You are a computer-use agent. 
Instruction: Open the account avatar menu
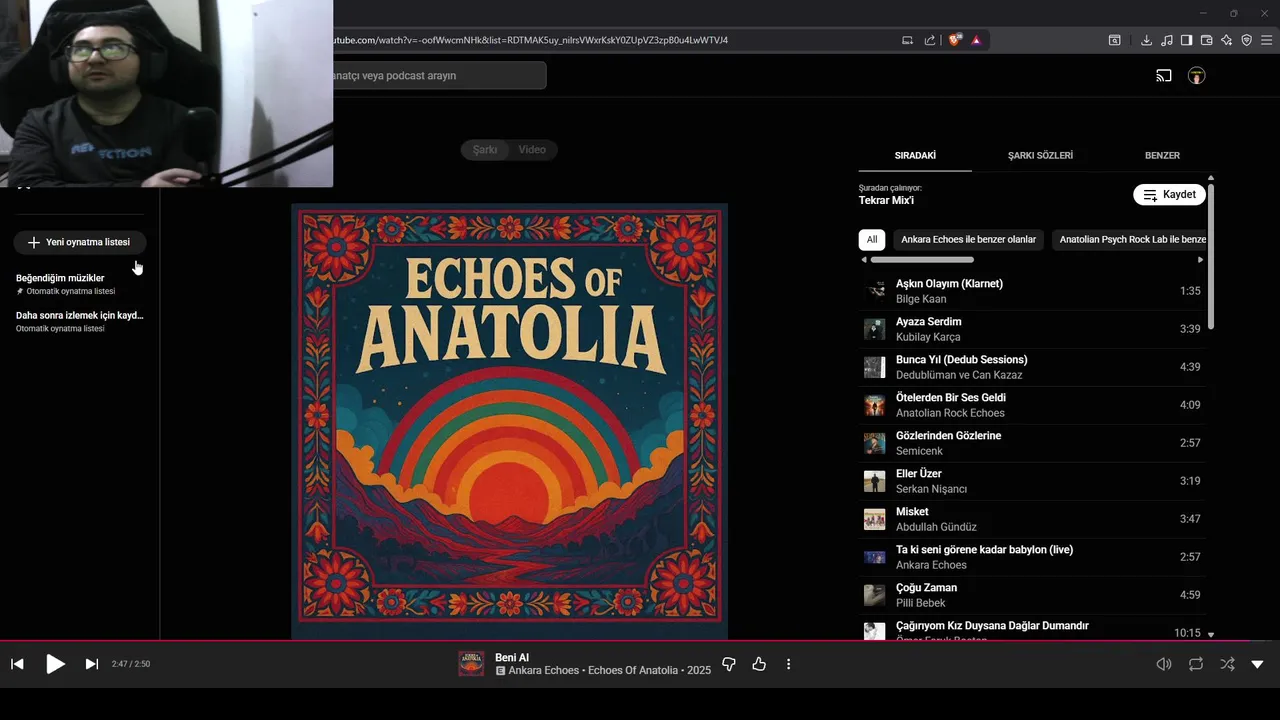tap(1196, 75)
